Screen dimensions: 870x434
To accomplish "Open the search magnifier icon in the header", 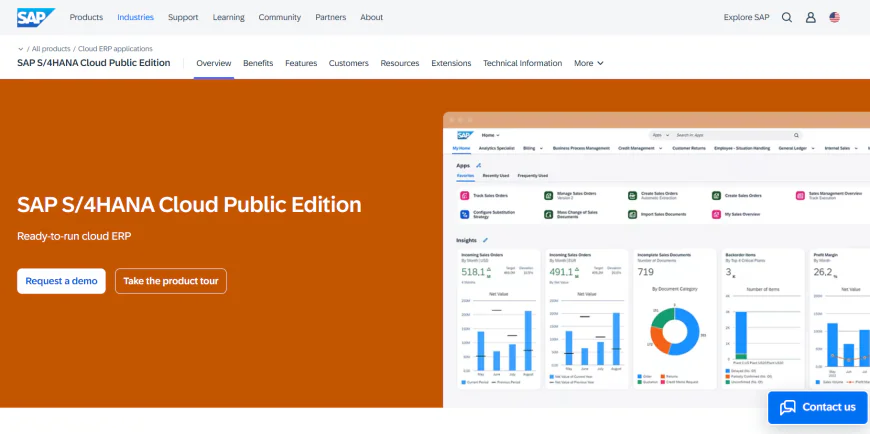I will (x=787, y=17).
